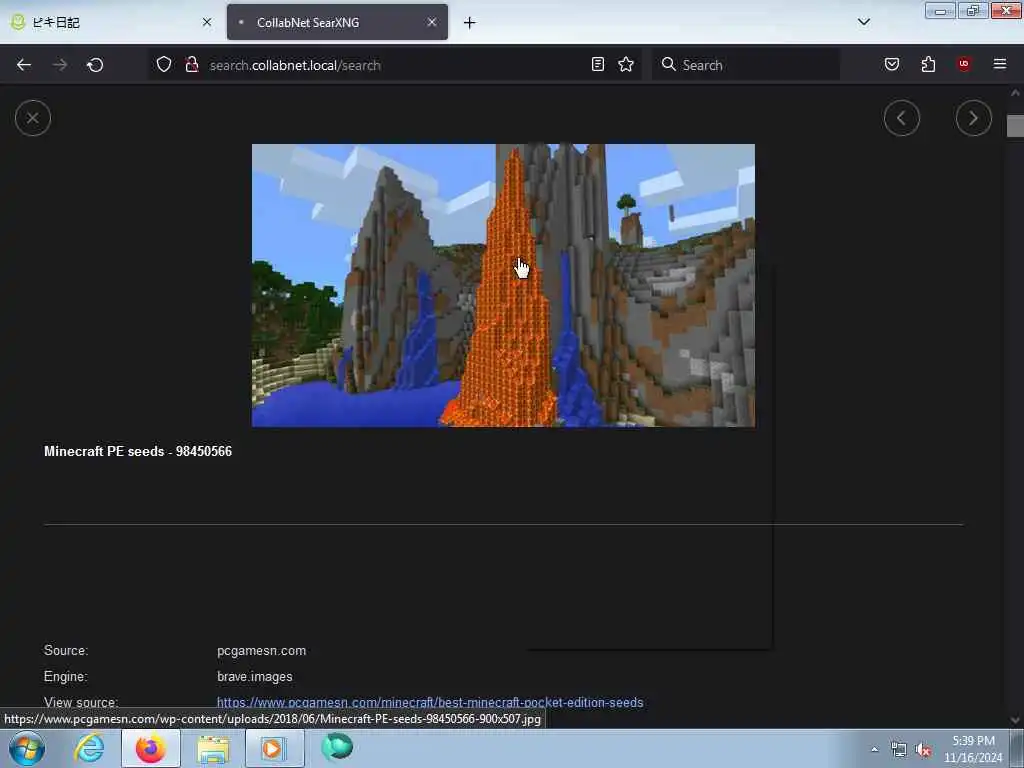
Task: Click the scrollbar down arrow
Action: pos(1015,720)
